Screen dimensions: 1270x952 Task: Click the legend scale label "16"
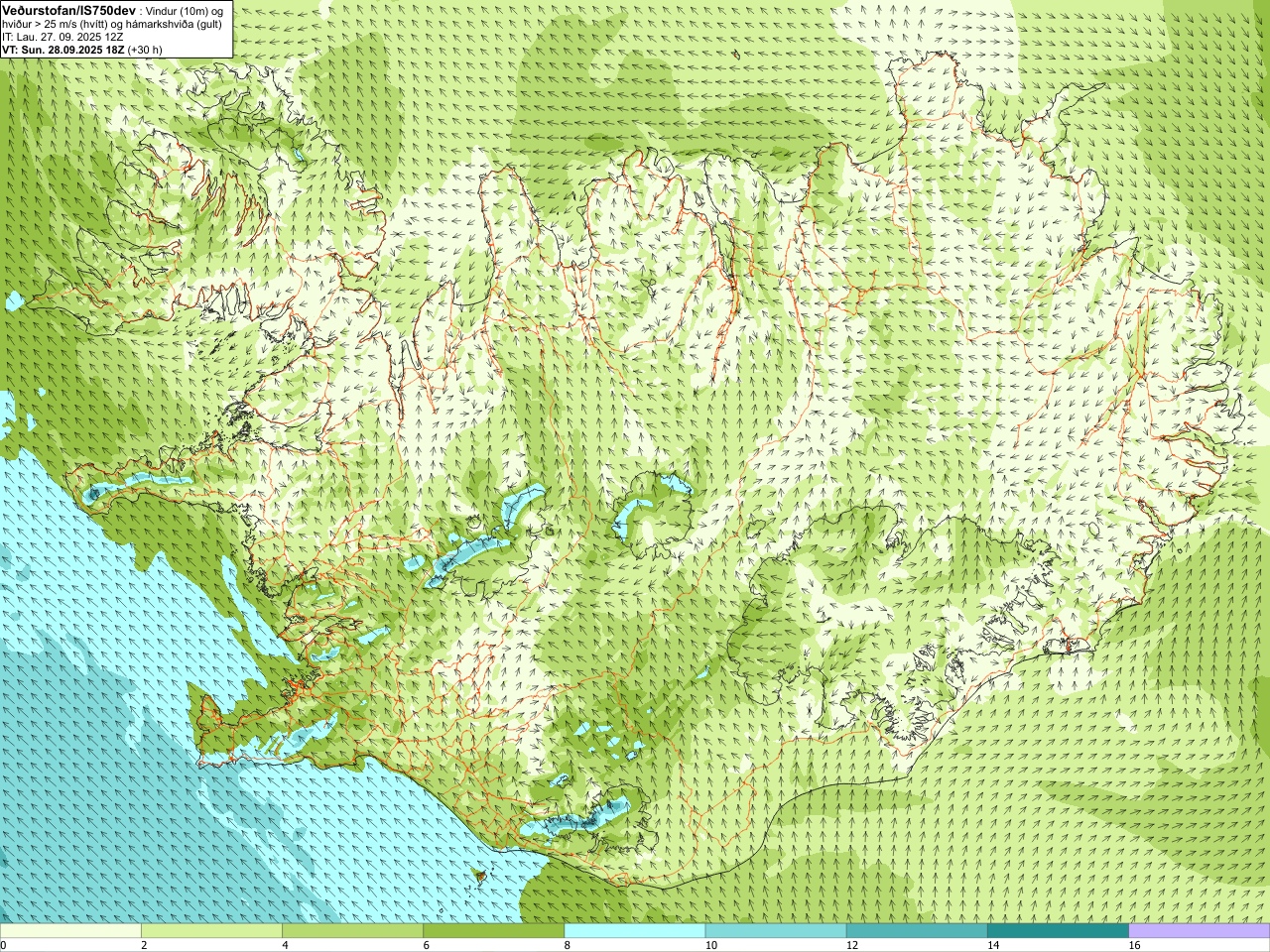[x=1135, y=946]
